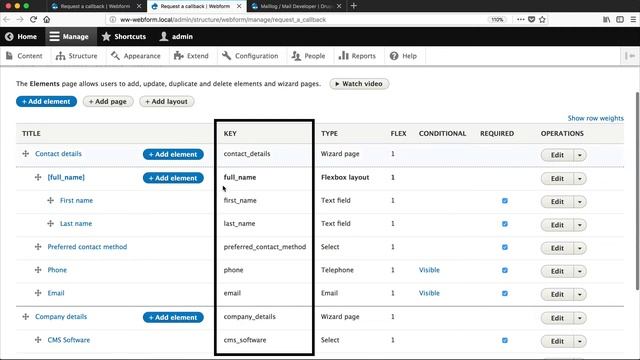Play the Watch video button

click(359, 84)
